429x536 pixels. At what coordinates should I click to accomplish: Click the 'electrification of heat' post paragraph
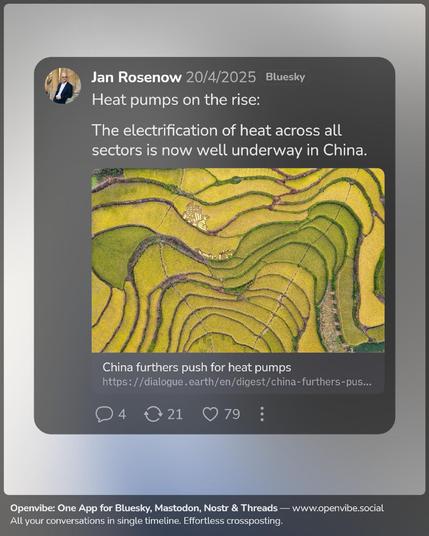click(229, 140)
